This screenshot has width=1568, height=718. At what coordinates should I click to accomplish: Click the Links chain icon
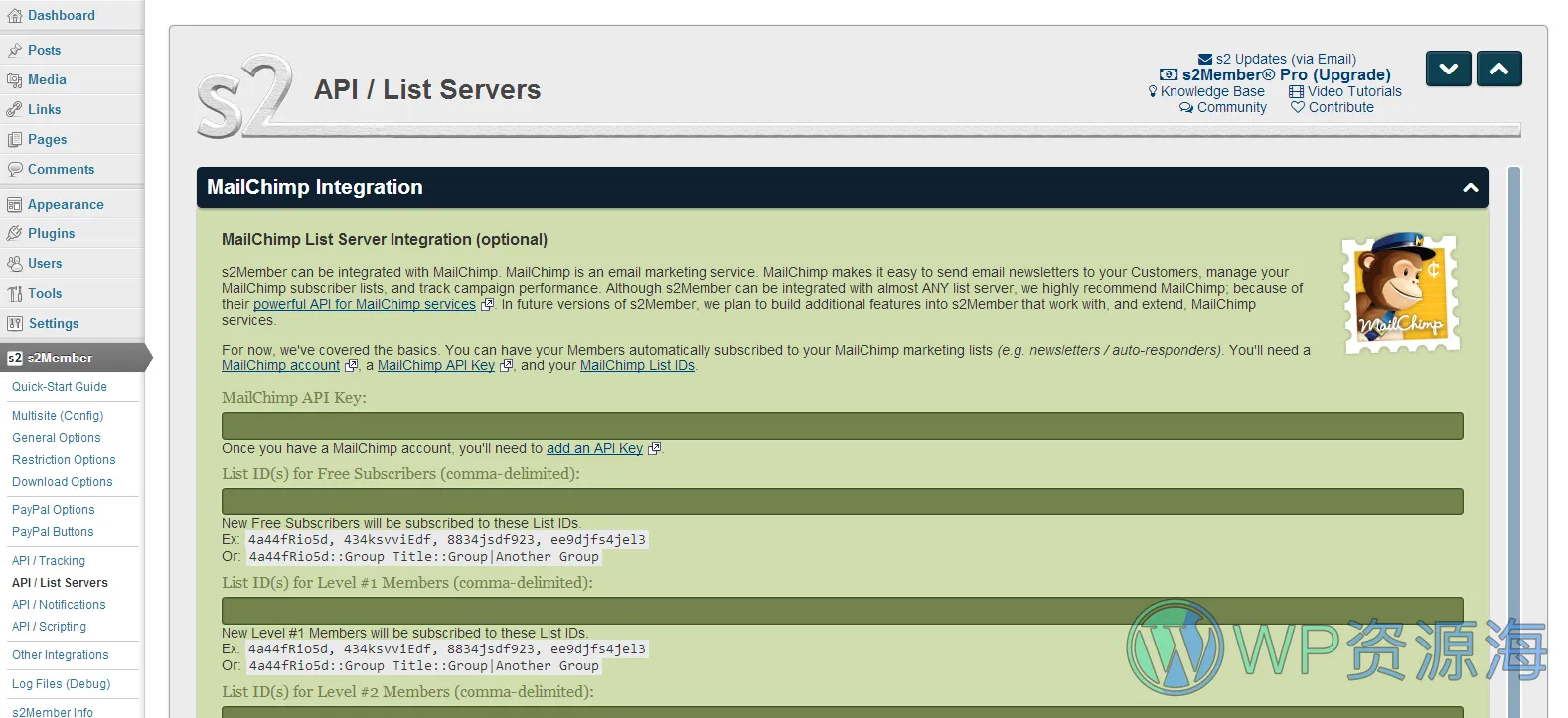(15, 109)
